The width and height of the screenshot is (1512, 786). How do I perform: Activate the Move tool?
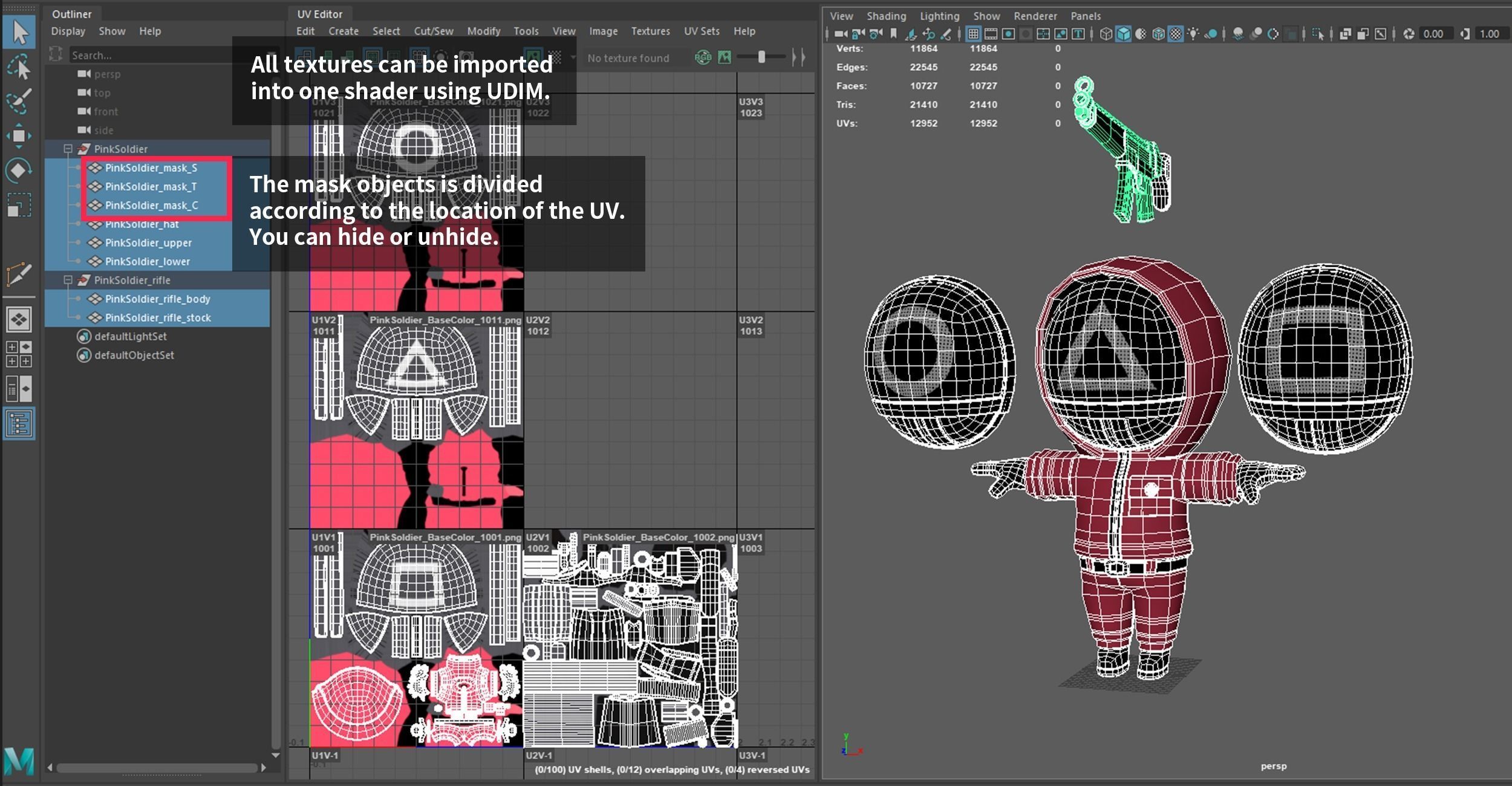19,136
